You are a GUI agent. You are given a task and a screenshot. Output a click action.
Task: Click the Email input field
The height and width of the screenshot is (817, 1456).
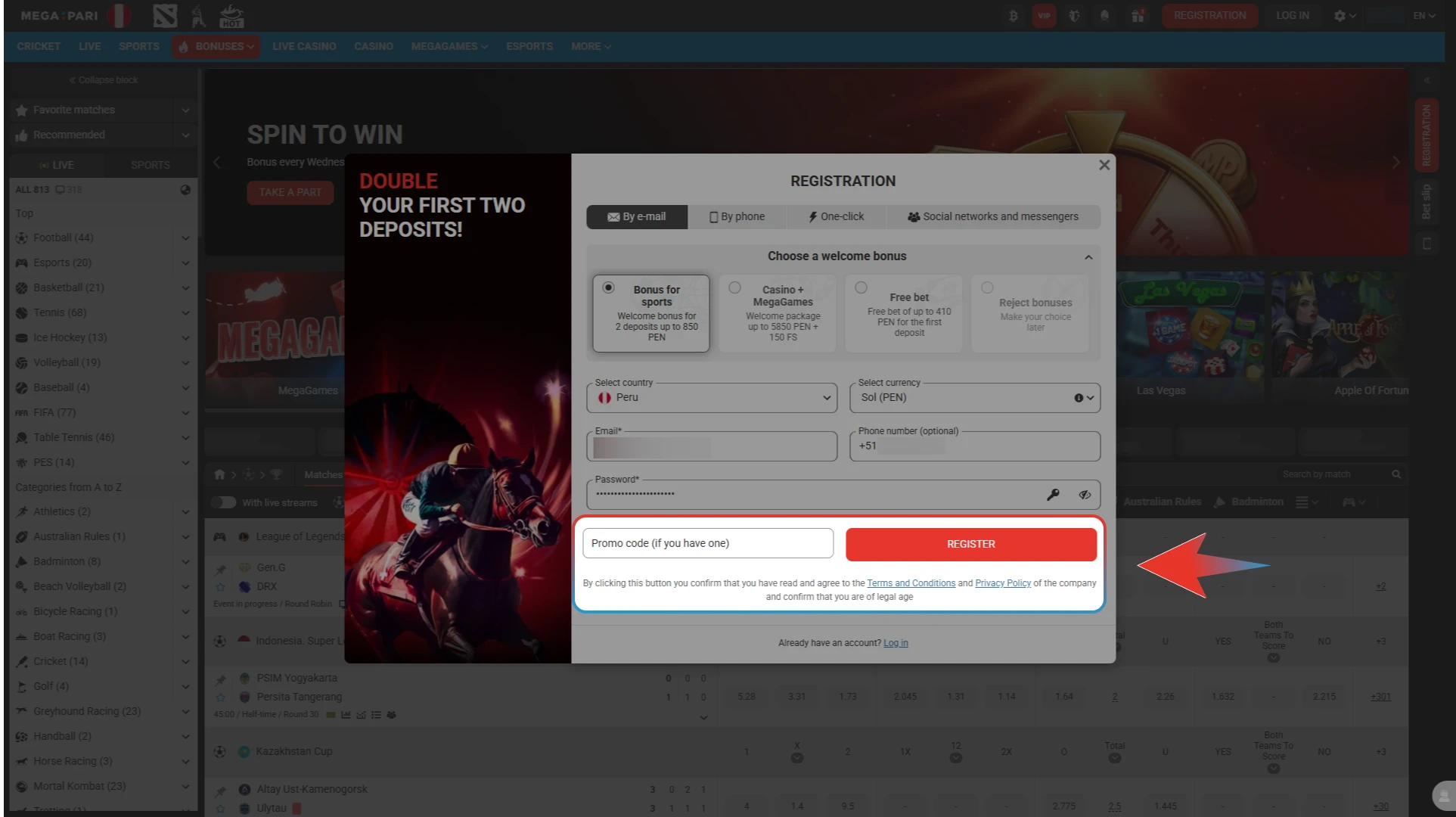(x=712, y=446)
